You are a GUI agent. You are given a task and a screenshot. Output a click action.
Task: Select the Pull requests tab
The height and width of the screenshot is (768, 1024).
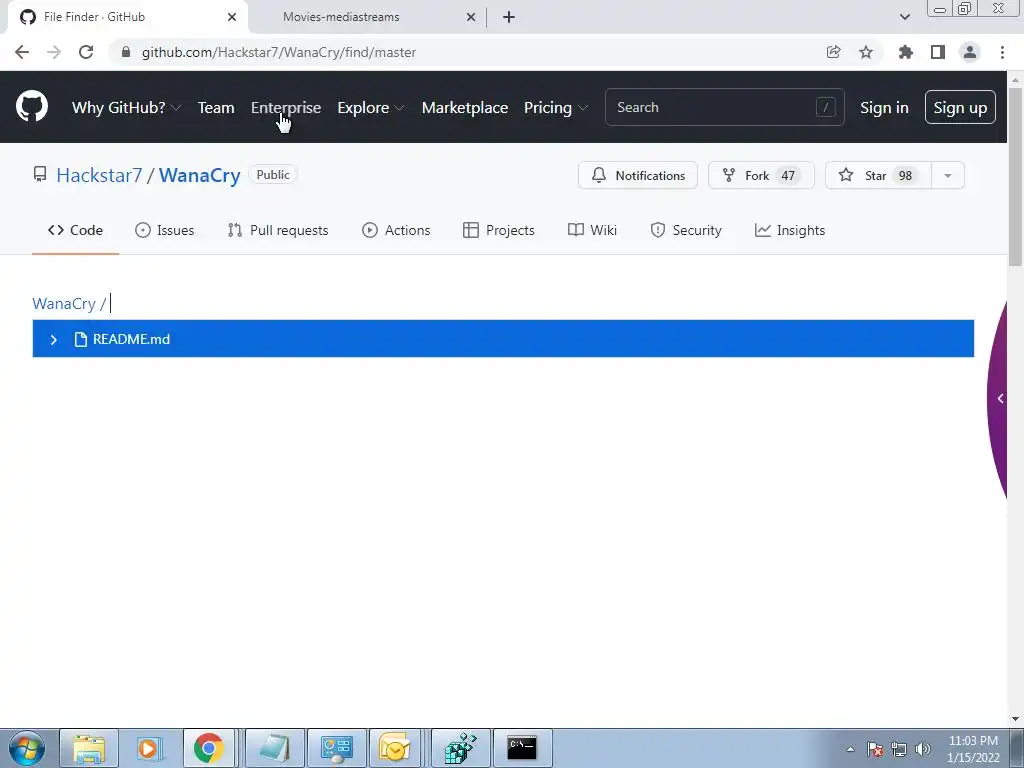click(x=278, y=230)
